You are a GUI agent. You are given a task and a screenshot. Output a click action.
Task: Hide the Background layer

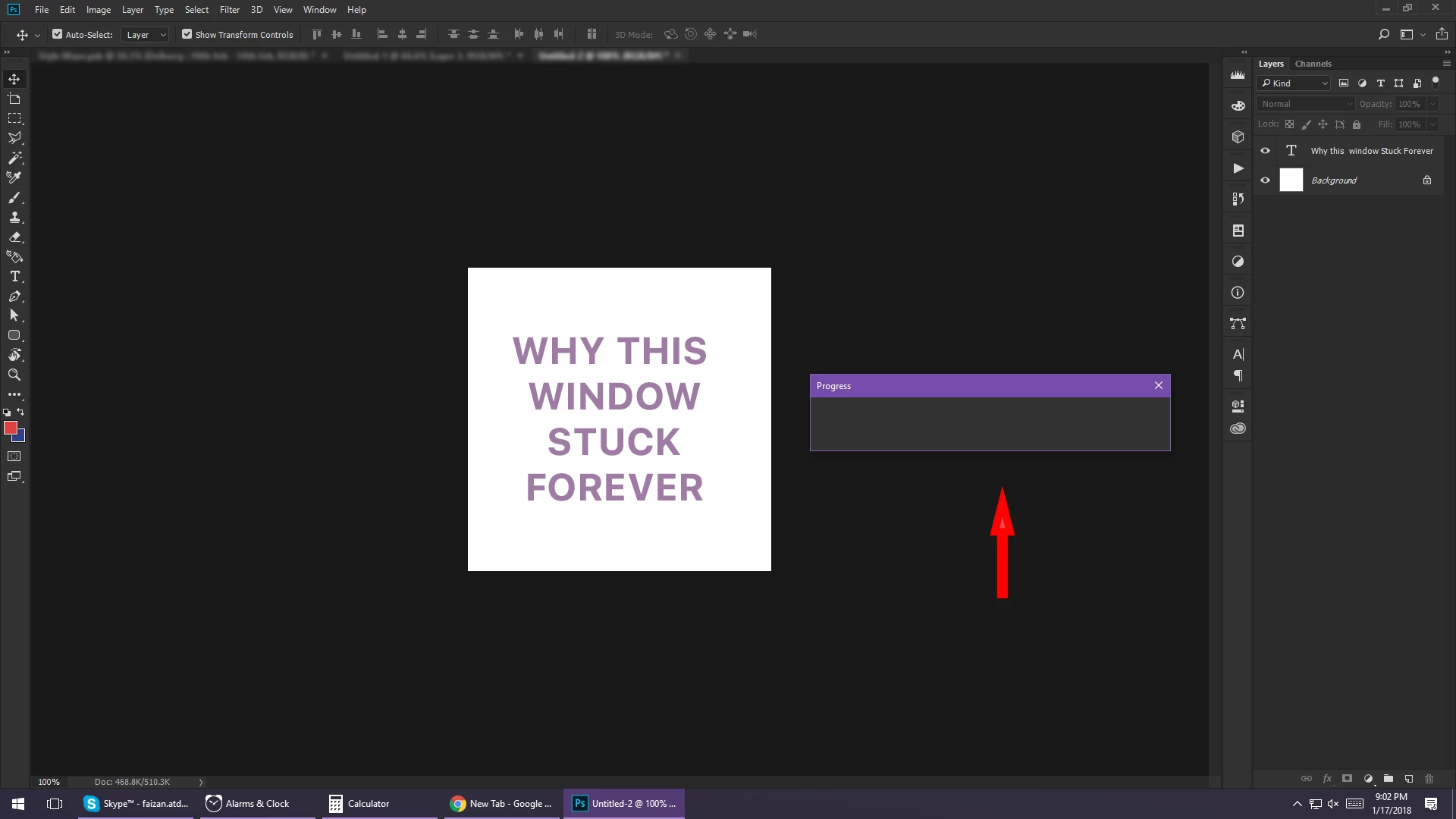click(1265, 180)
